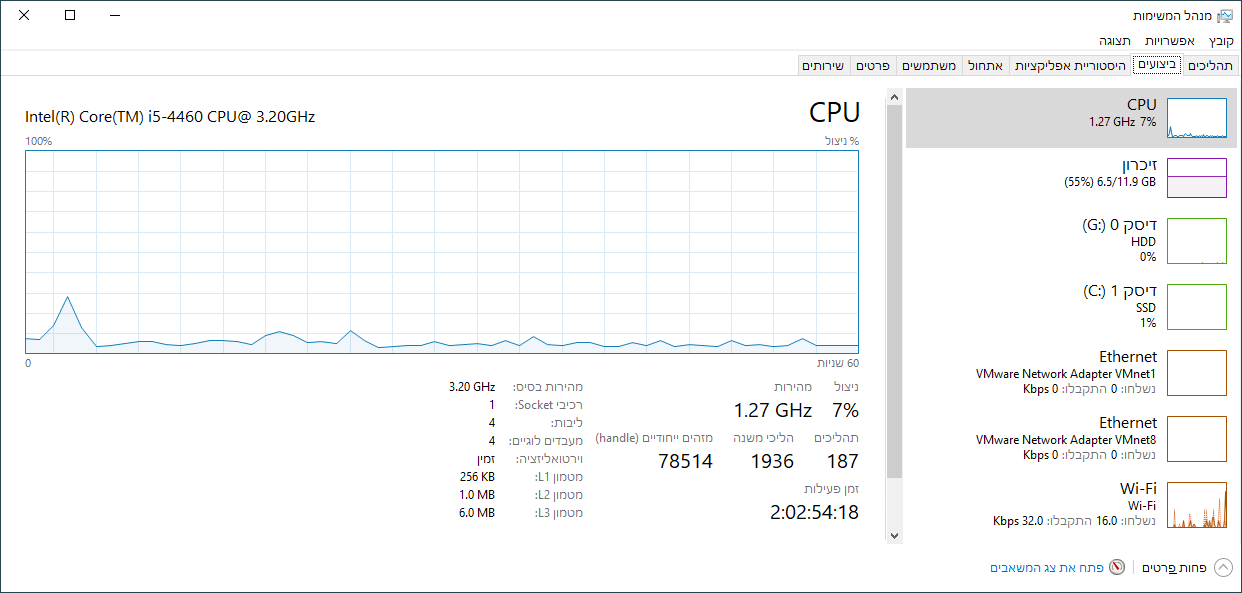Screen dimensions: 1242x593
Task: Switch to the תהליכים (Processes) tab
Action: 1210,66
